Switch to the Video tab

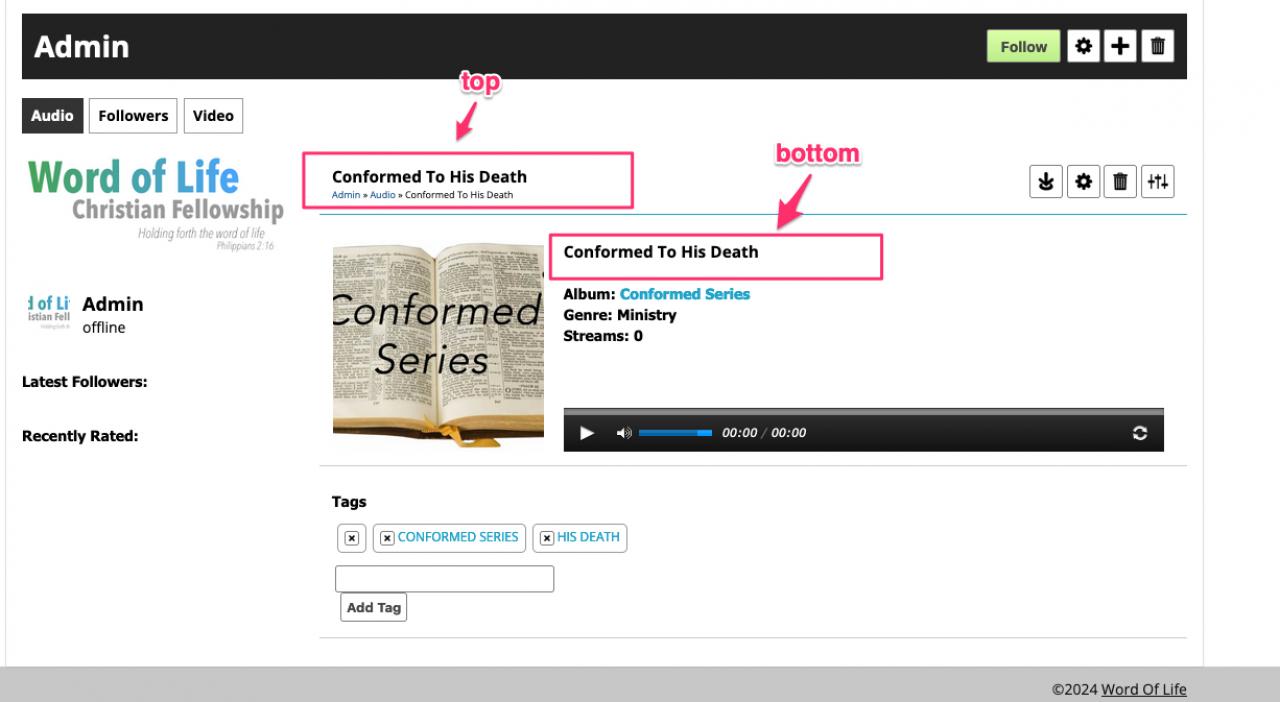tap(213, 116)
